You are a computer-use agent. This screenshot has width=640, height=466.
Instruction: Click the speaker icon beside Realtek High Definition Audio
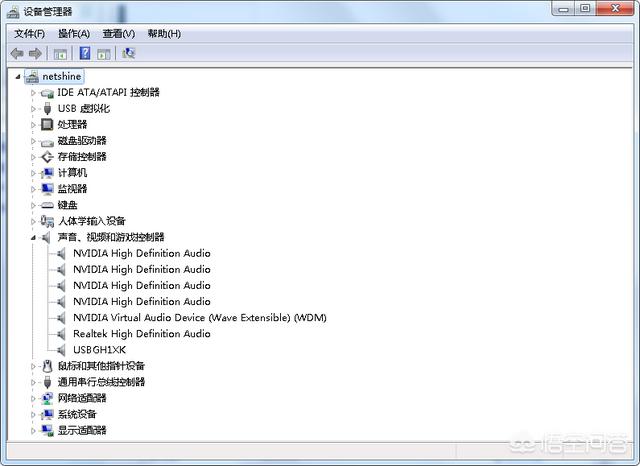pos(61,334)
